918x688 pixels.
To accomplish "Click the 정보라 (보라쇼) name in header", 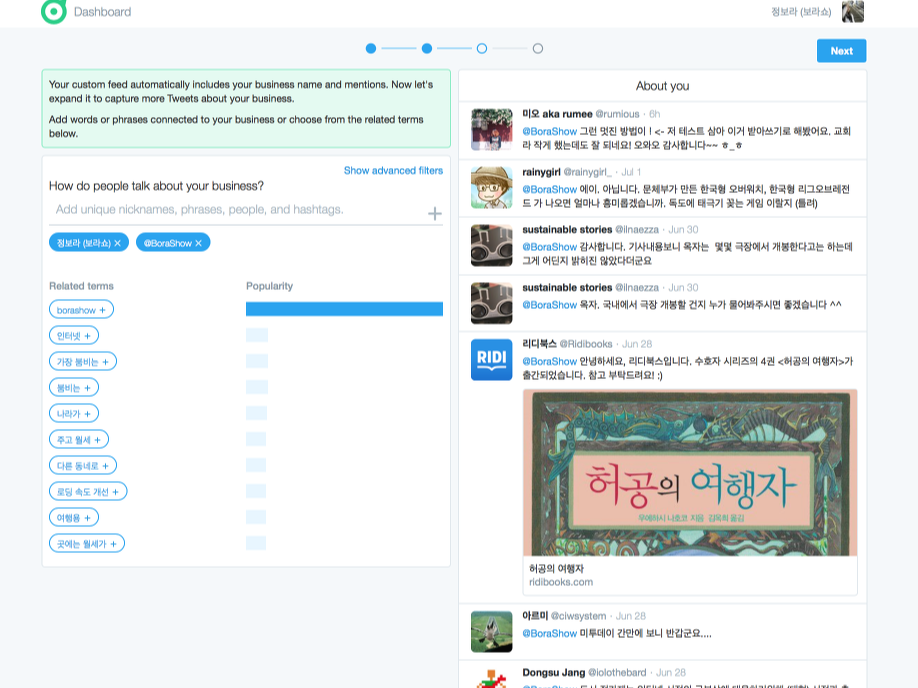I will (x=801, y=12).
